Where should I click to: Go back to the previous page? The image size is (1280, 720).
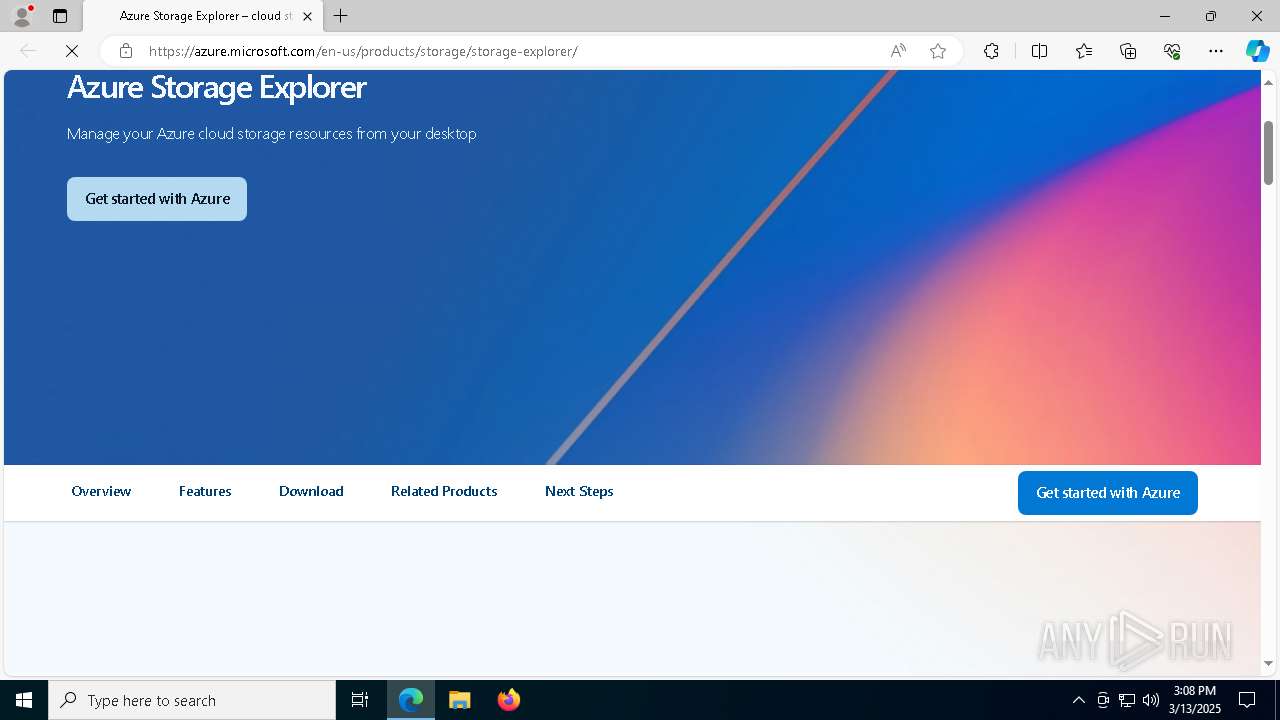[x=28, y=51]
